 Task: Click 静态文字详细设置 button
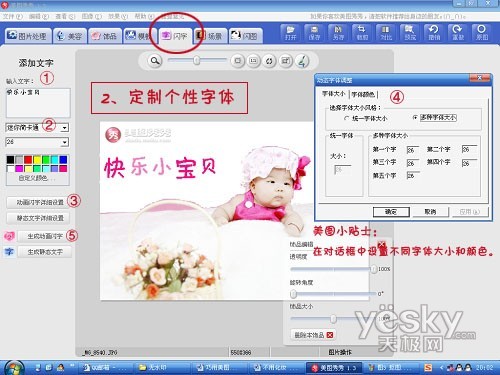tap(38, 218)
